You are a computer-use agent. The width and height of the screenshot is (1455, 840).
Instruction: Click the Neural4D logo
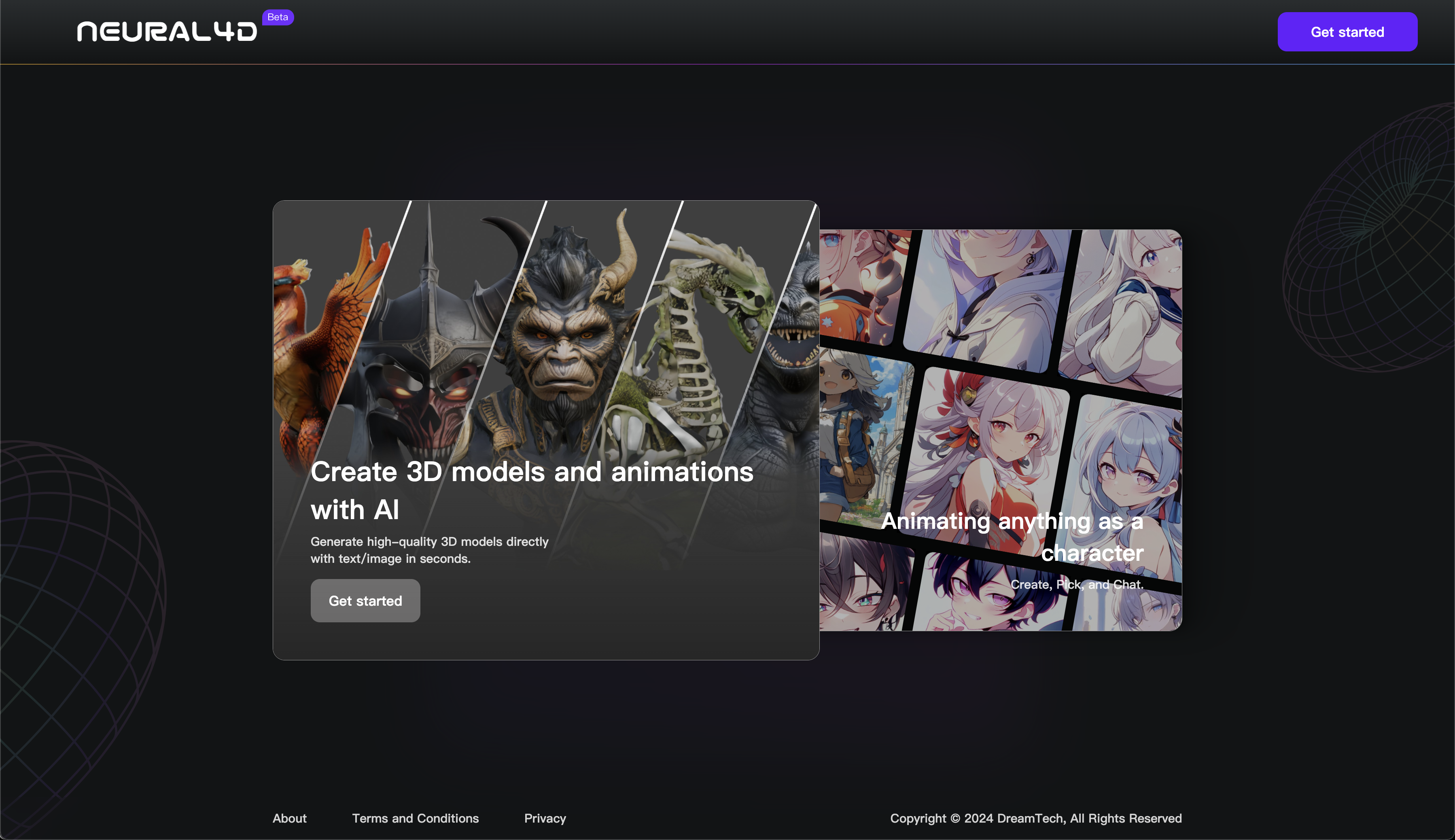coord(167,32)
